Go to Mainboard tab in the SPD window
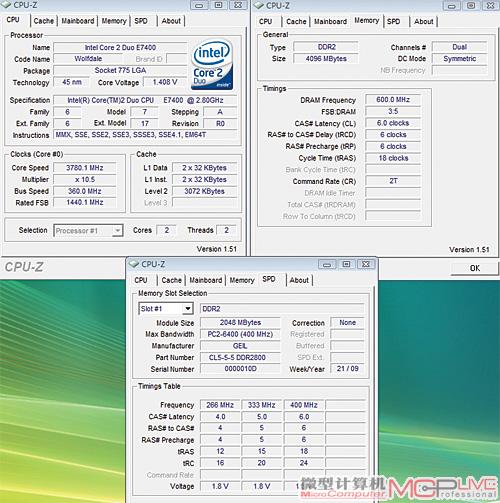The width and height of the screenshot is (500, 503). (x=206, y=280)
